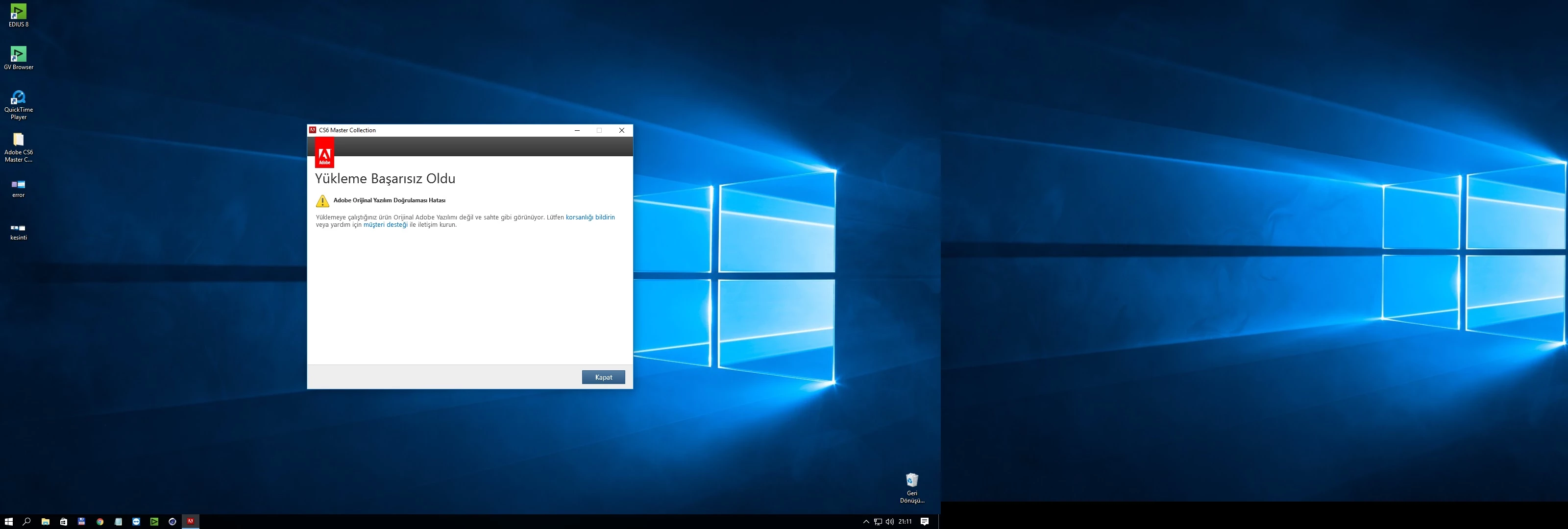The image size is (1568, 529).
Task: Open the Action Center notifications
Action: [x=924, y=522]
